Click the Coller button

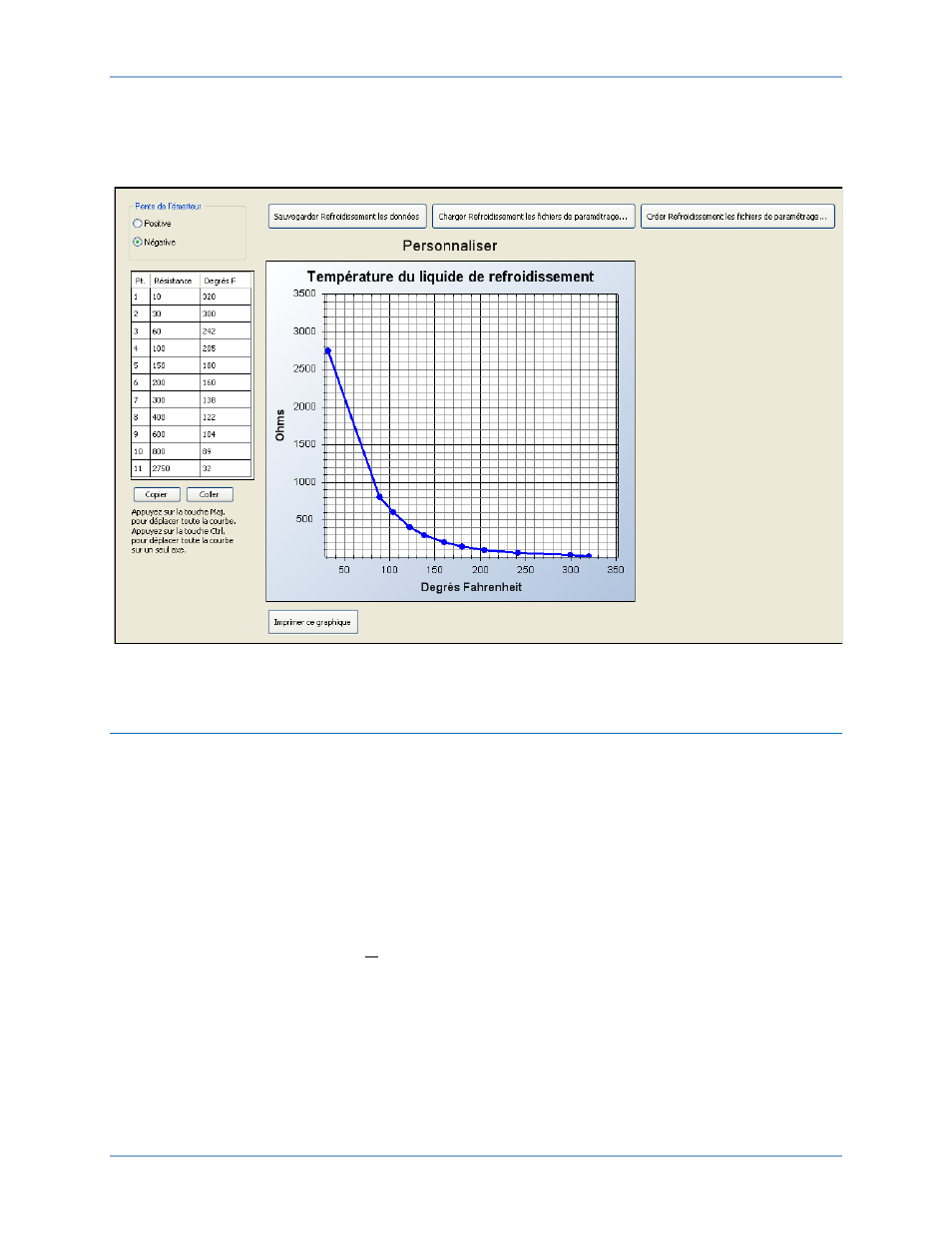210,494
